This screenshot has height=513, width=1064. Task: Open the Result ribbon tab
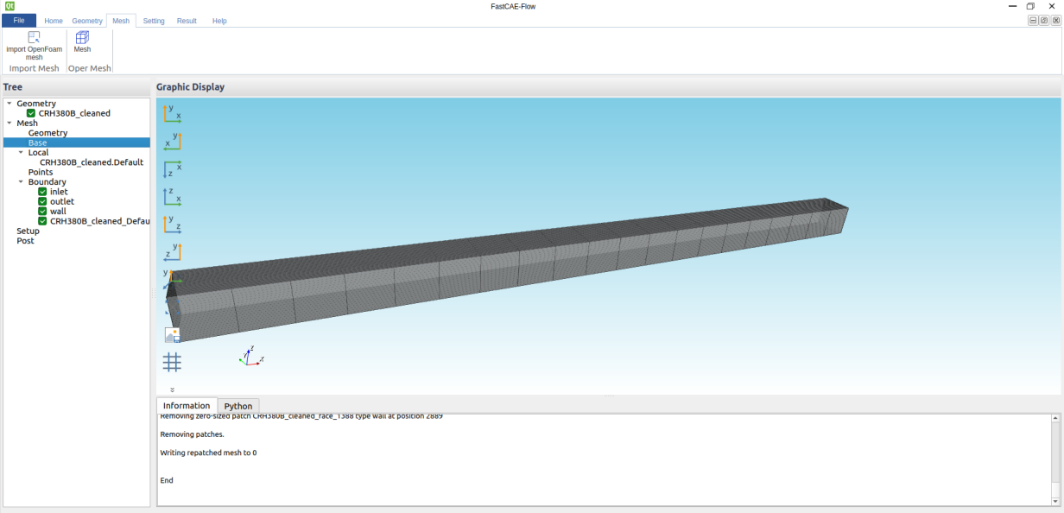tap(187, 21)
